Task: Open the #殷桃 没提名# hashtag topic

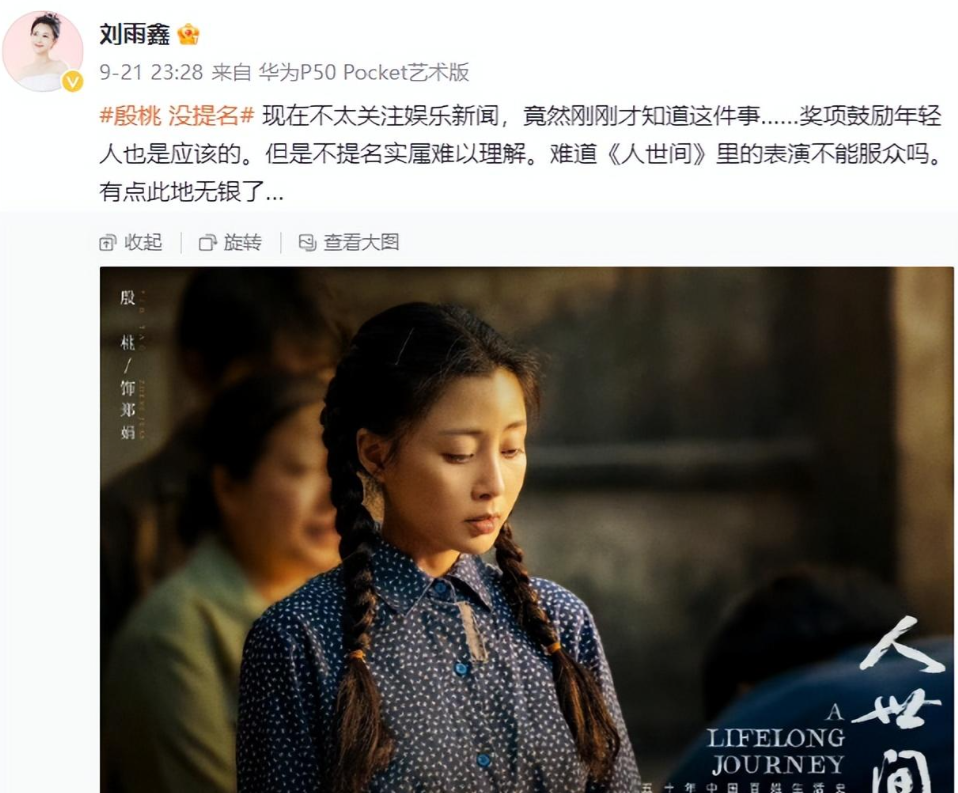Action: click(177, 115)
